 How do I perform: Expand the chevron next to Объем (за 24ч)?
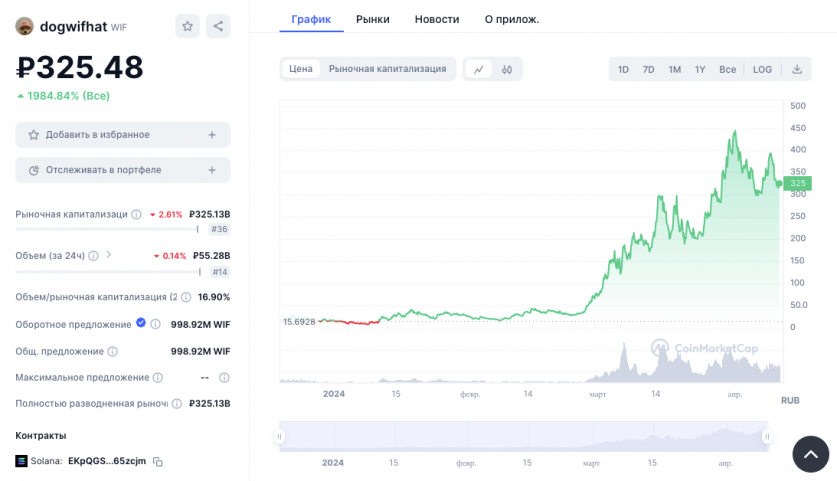coord(109,255)
